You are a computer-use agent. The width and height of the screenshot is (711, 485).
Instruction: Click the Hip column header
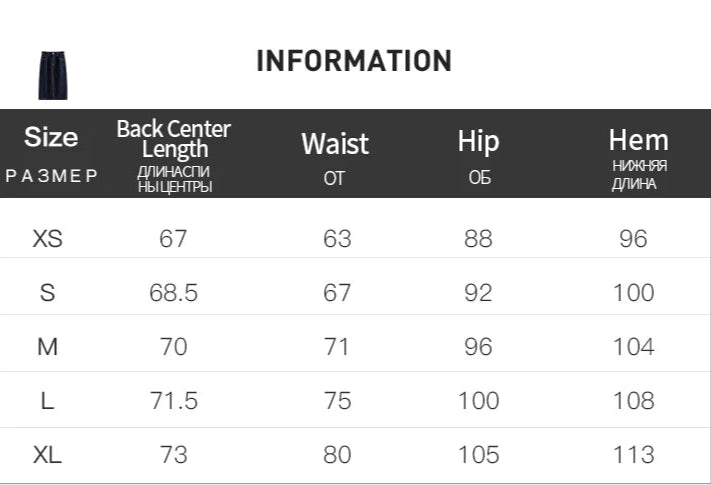pos(478,141)
